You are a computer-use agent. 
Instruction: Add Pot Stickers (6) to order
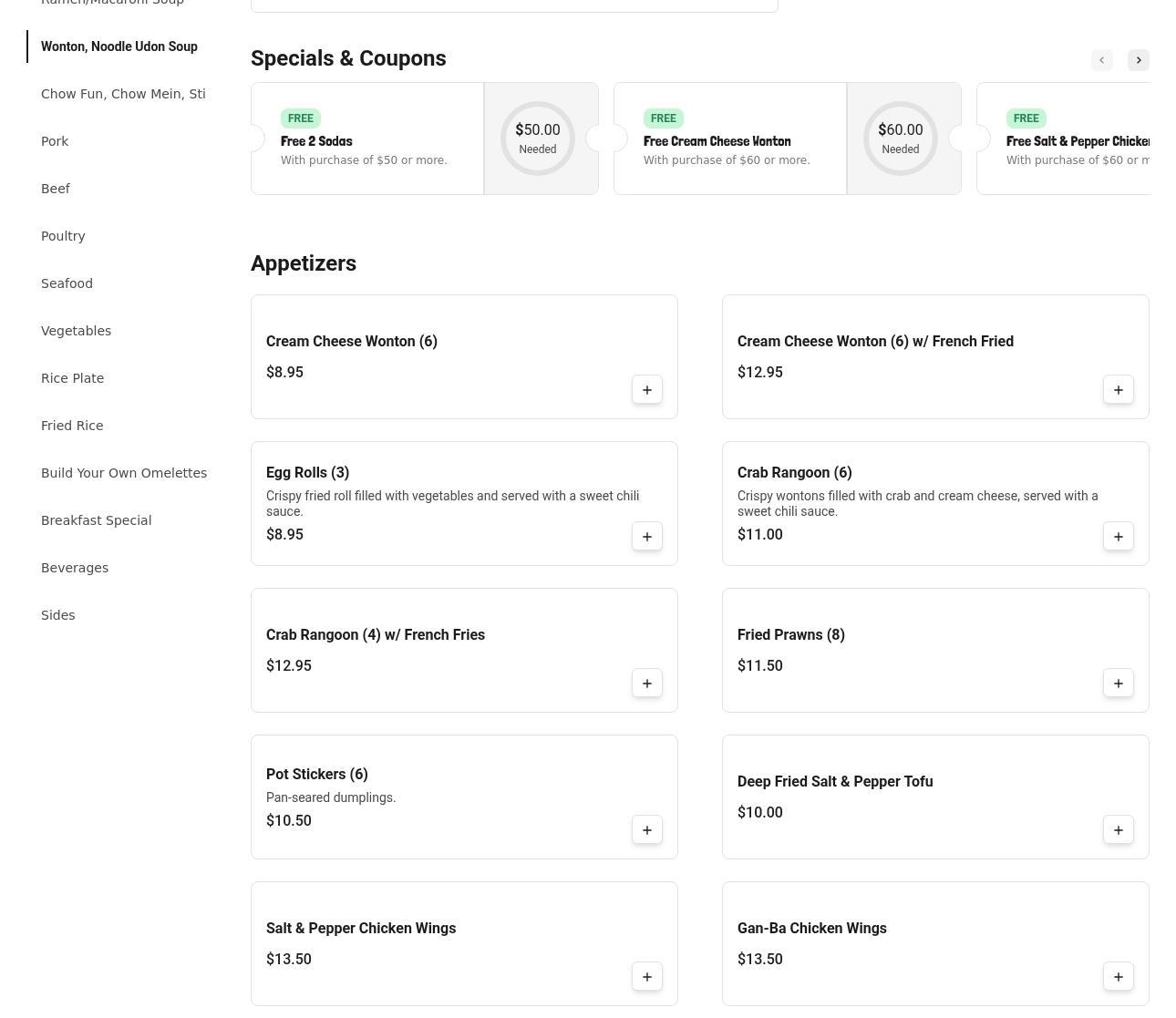[646, 830]
